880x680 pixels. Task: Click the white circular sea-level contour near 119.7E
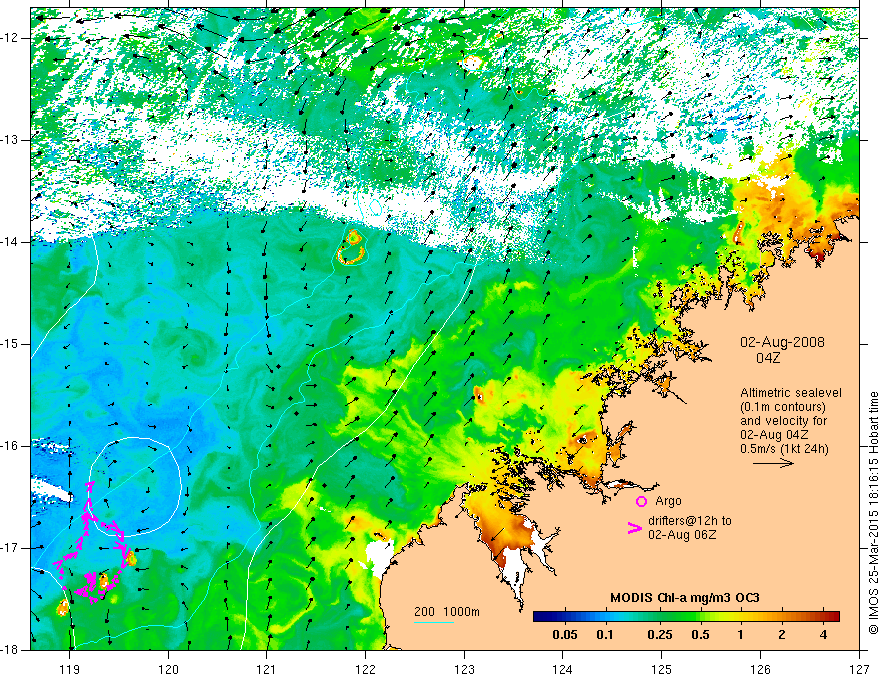[135, 486]
